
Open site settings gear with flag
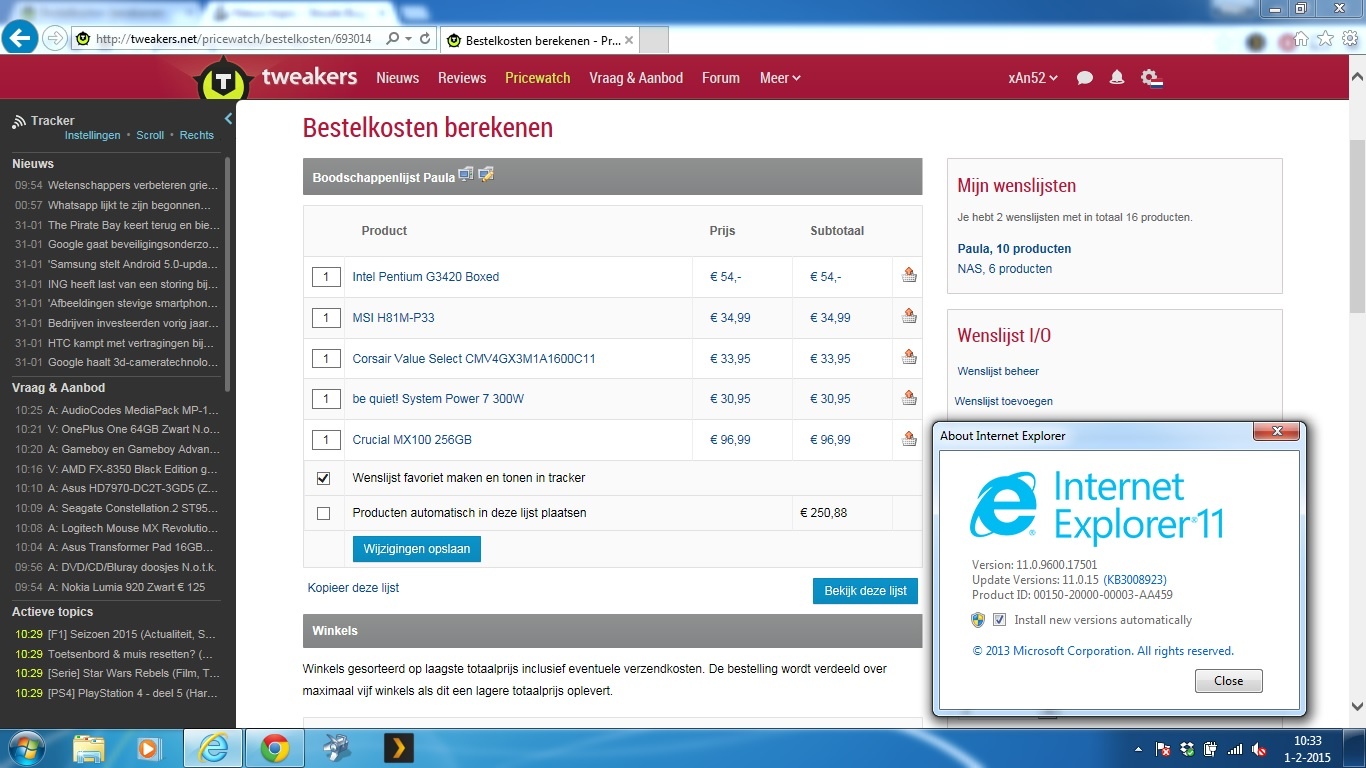point(1151,78)
